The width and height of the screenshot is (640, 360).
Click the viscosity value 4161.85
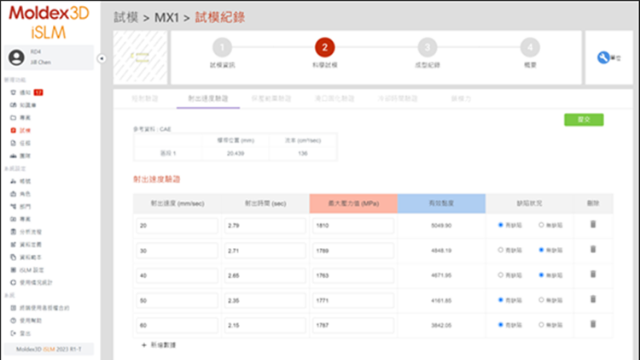click(x=441, y=300)
